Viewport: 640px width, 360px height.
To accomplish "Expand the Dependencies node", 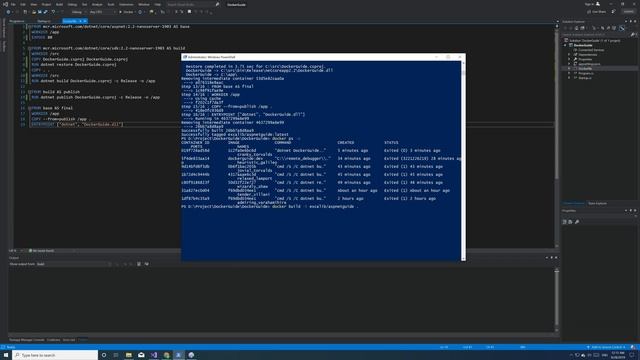I will (x=569, y=55).
